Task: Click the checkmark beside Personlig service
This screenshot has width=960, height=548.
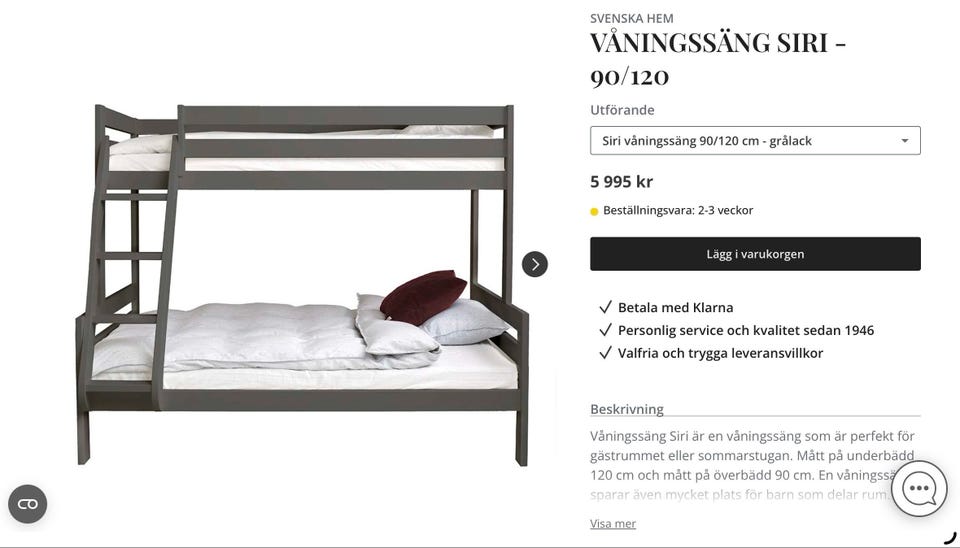Action: point(605,331)
